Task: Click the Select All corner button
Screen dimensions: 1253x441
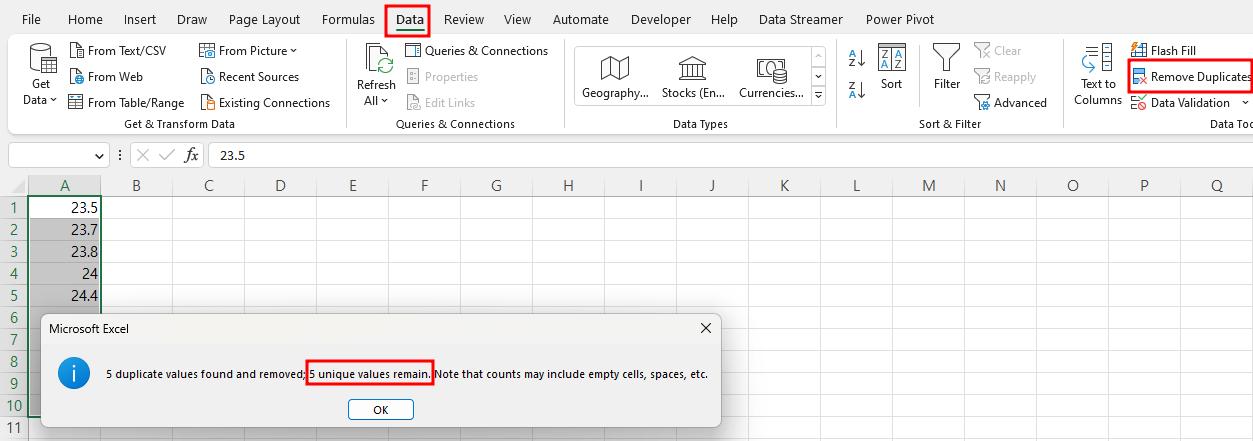Action: [x=14, y=185]
